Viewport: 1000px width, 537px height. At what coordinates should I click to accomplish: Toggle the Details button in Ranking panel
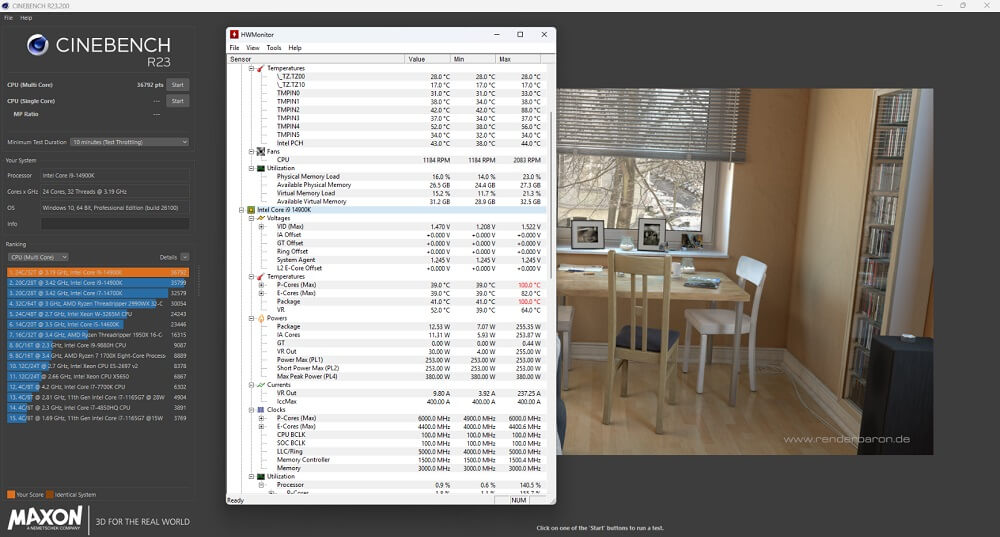[174, 257]
